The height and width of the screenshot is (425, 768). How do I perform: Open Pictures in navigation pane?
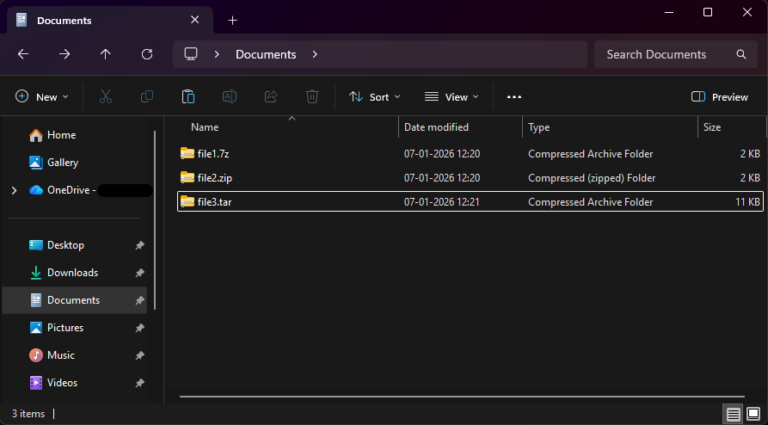[65, 328]
